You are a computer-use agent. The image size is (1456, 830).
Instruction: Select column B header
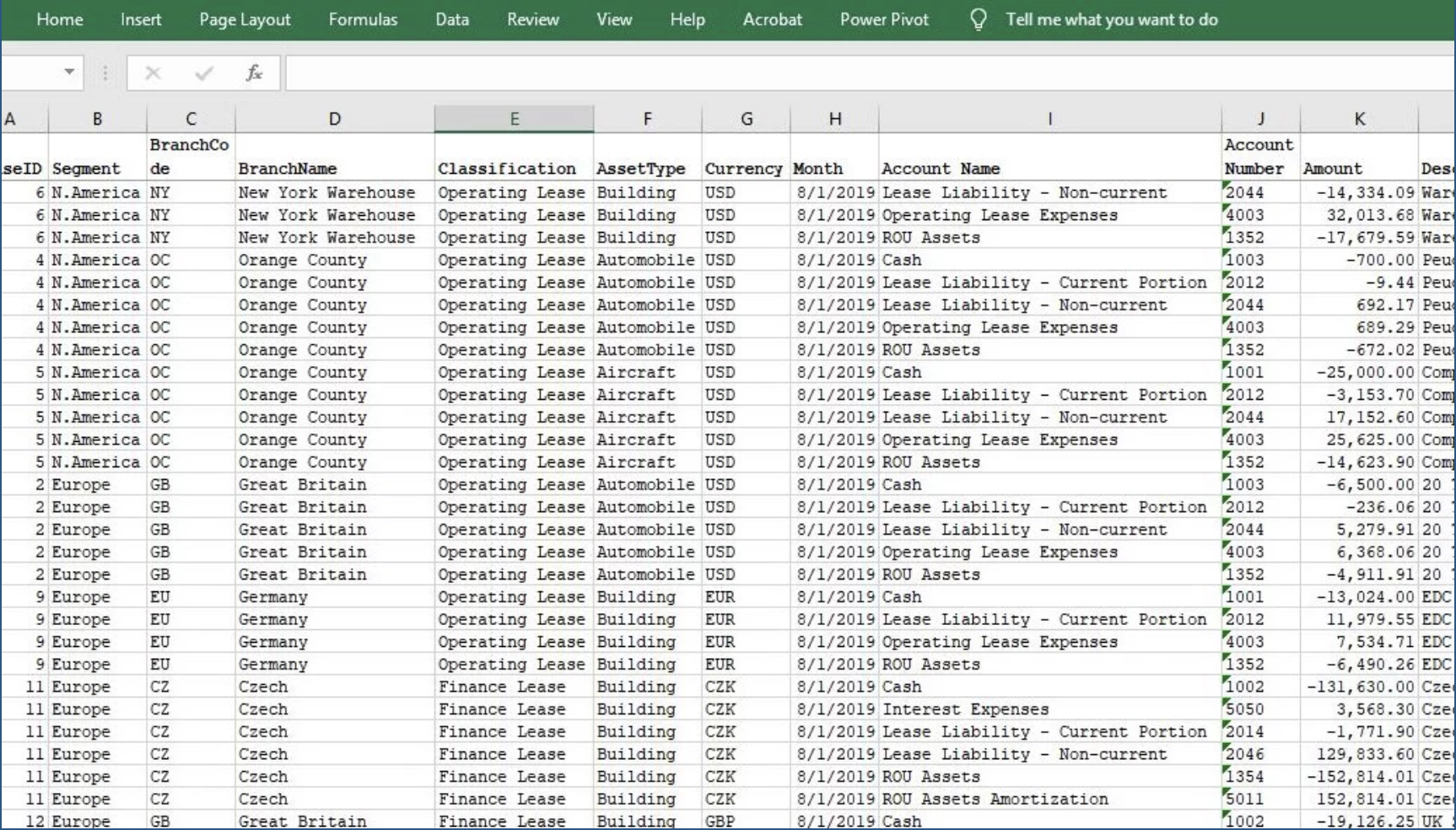click(97, 119)
